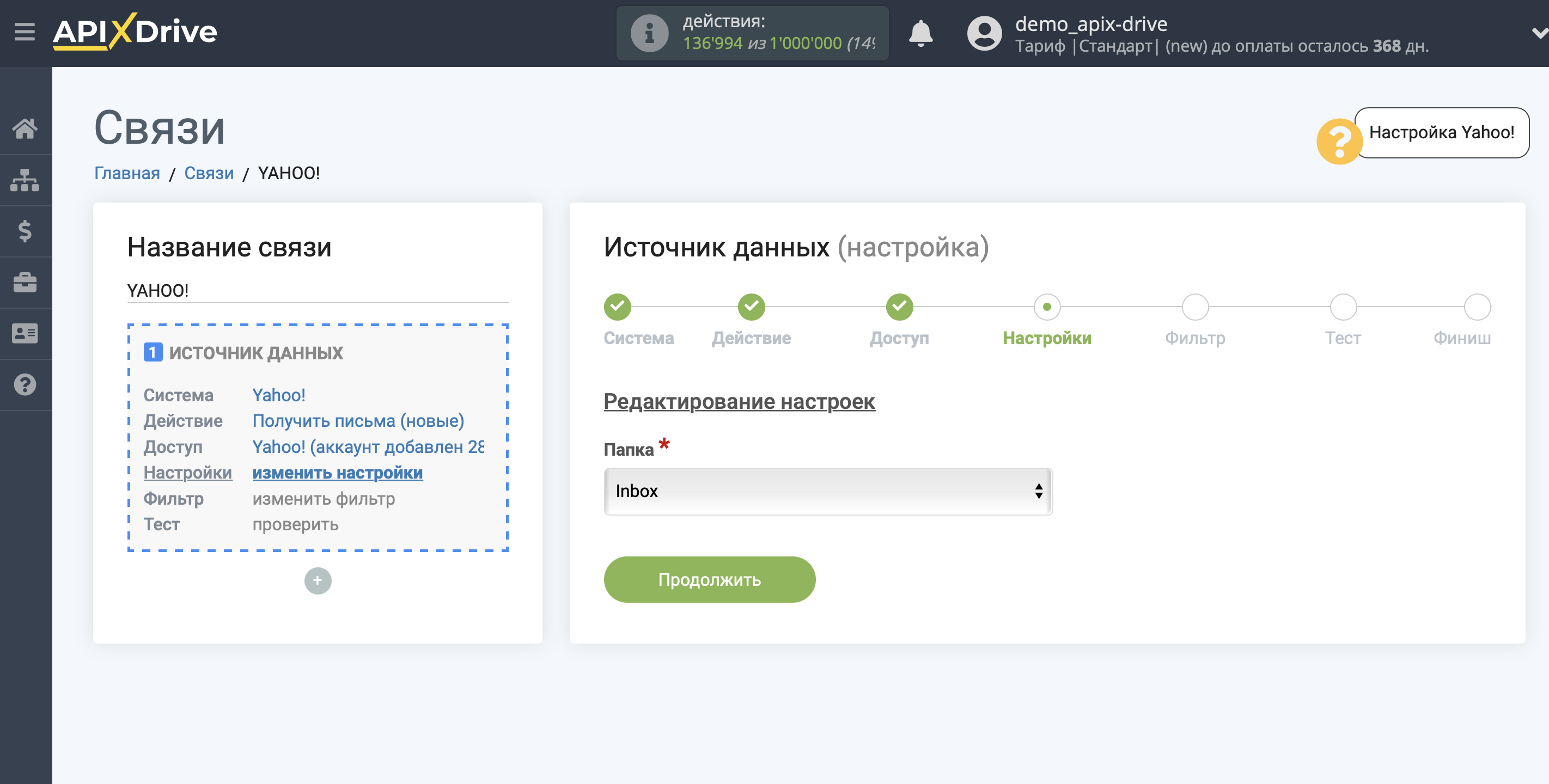The width and height of the screenshot is (1549, 784).
Task: Select the Настройки step circle
Action: point(1046,307)
